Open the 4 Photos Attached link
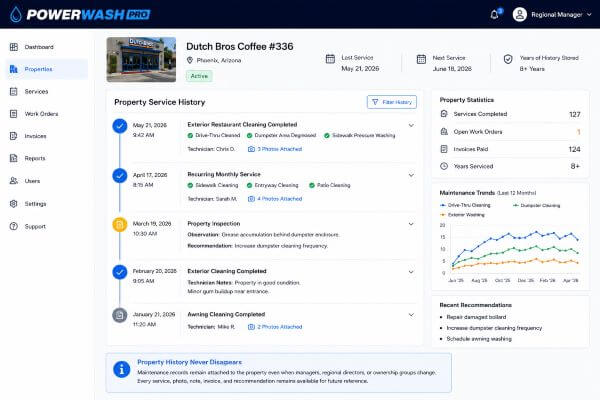 275,199
